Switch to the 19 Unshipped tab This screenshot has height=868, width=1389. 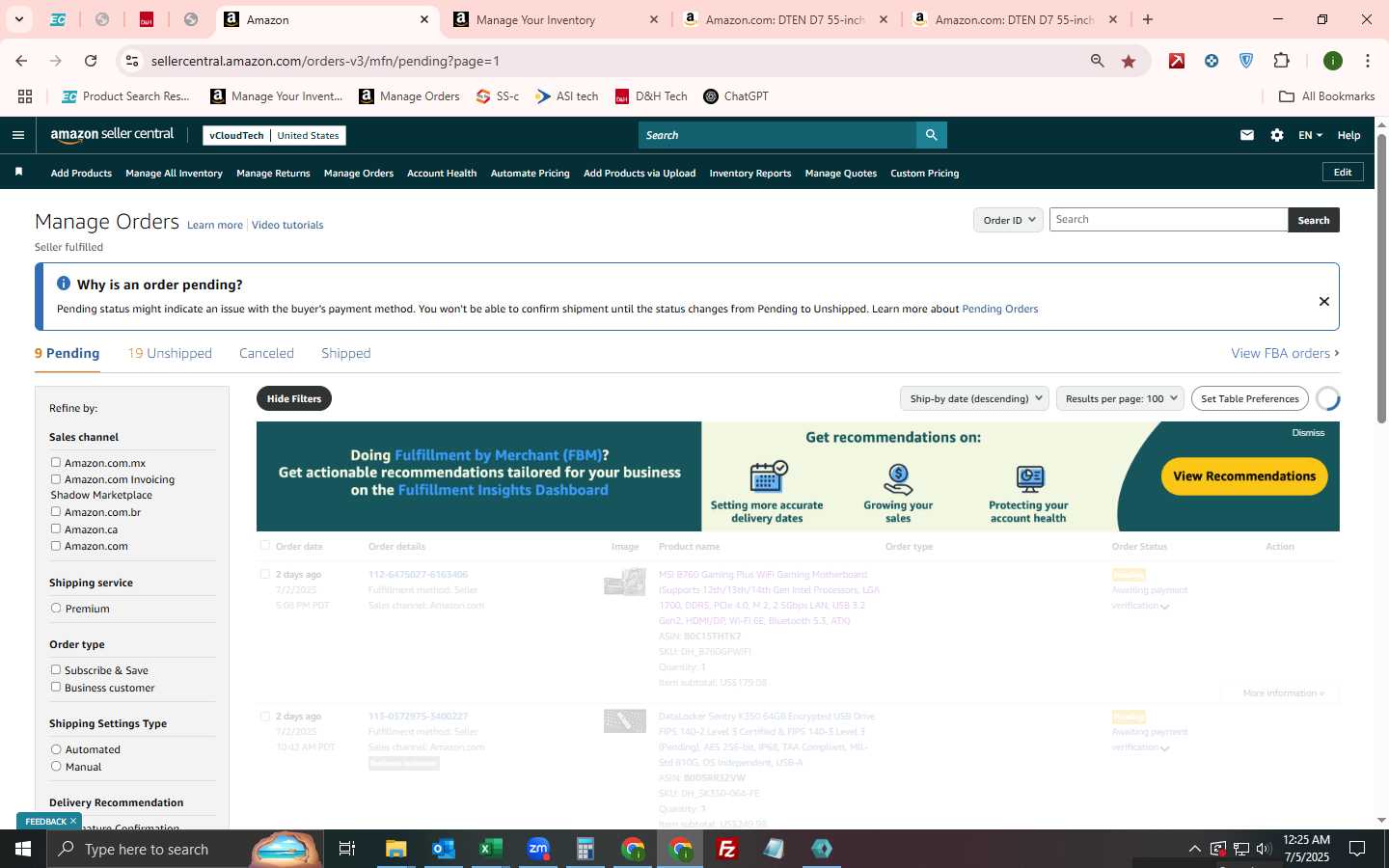click(170, 353)
